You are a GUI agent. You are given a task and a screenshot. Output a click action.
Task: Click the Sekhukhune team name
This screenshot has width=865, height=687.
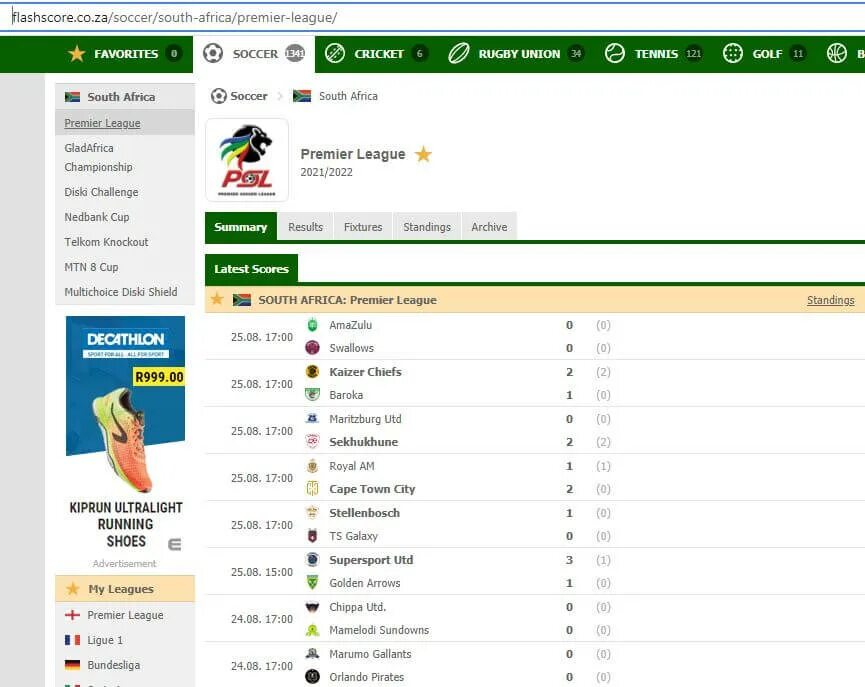[x=364, y=442]
